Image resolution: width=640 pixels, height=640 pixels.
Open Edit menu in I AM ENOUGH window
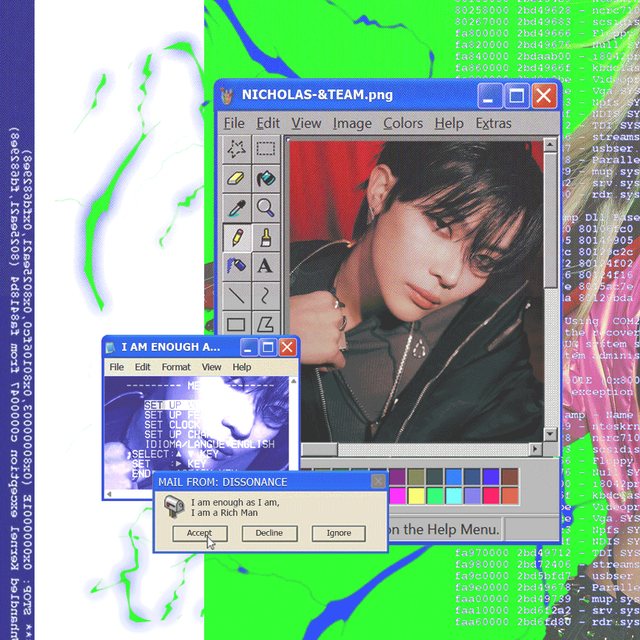point(142,367)
